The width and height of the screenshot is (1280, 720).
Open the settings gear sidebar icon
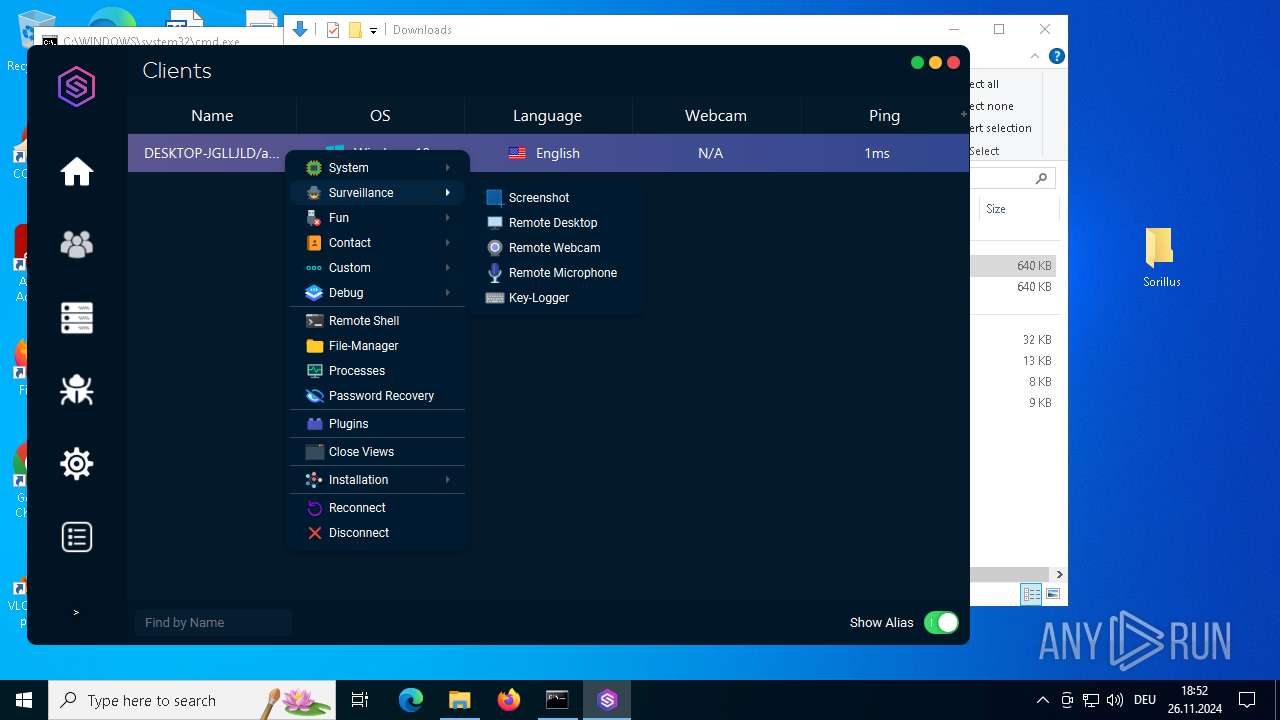click(77, 464)
